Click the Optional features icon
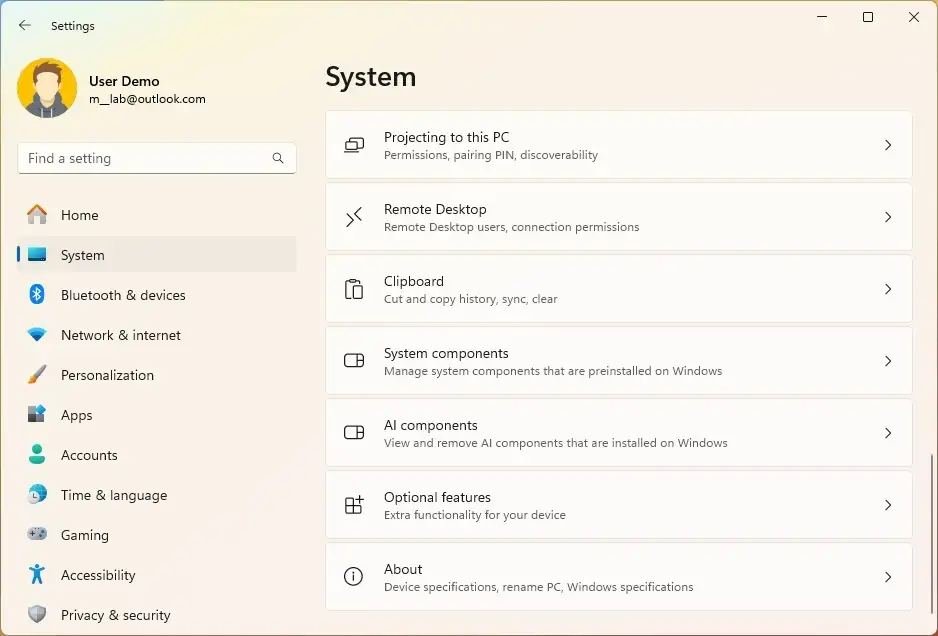 pyautogui.click(x=354, y=505)
